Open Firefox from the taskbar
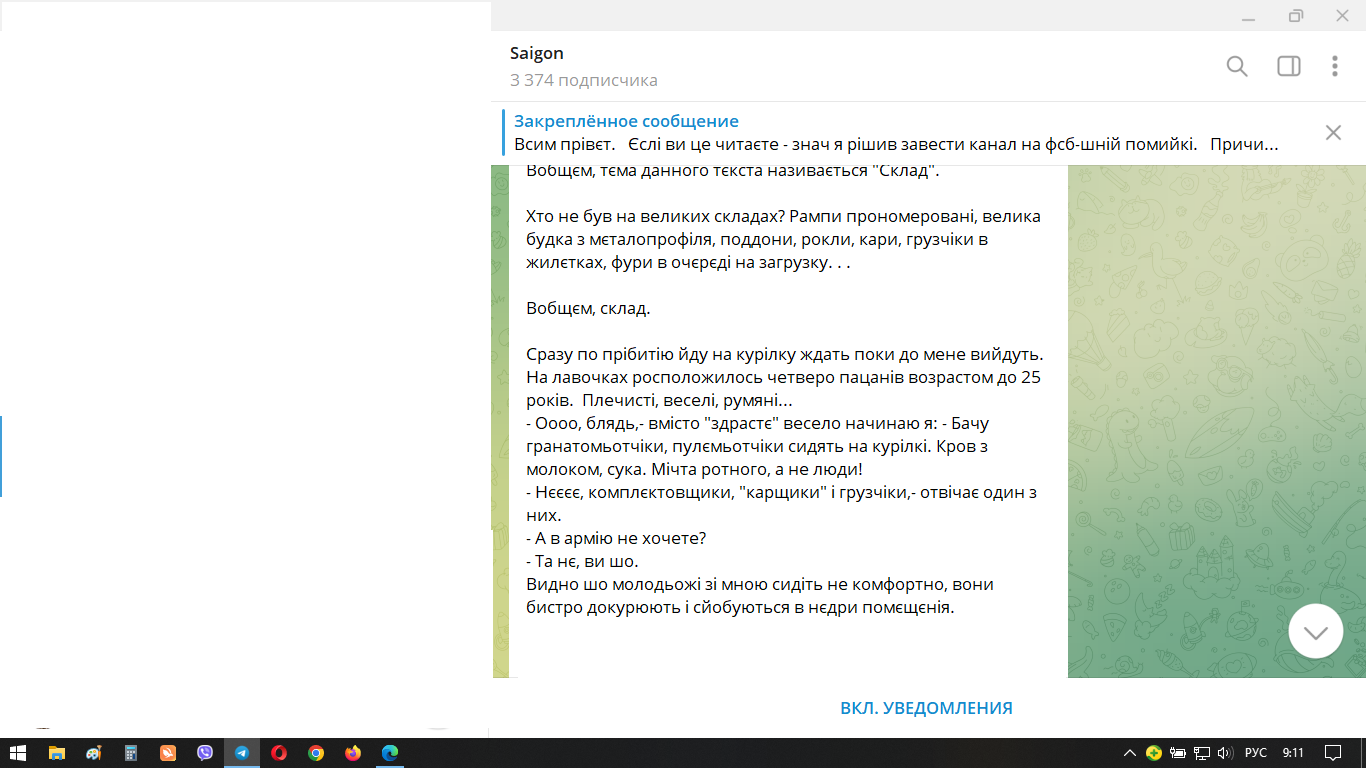This screenshot has height=768, width=1366. click(353, 753)
